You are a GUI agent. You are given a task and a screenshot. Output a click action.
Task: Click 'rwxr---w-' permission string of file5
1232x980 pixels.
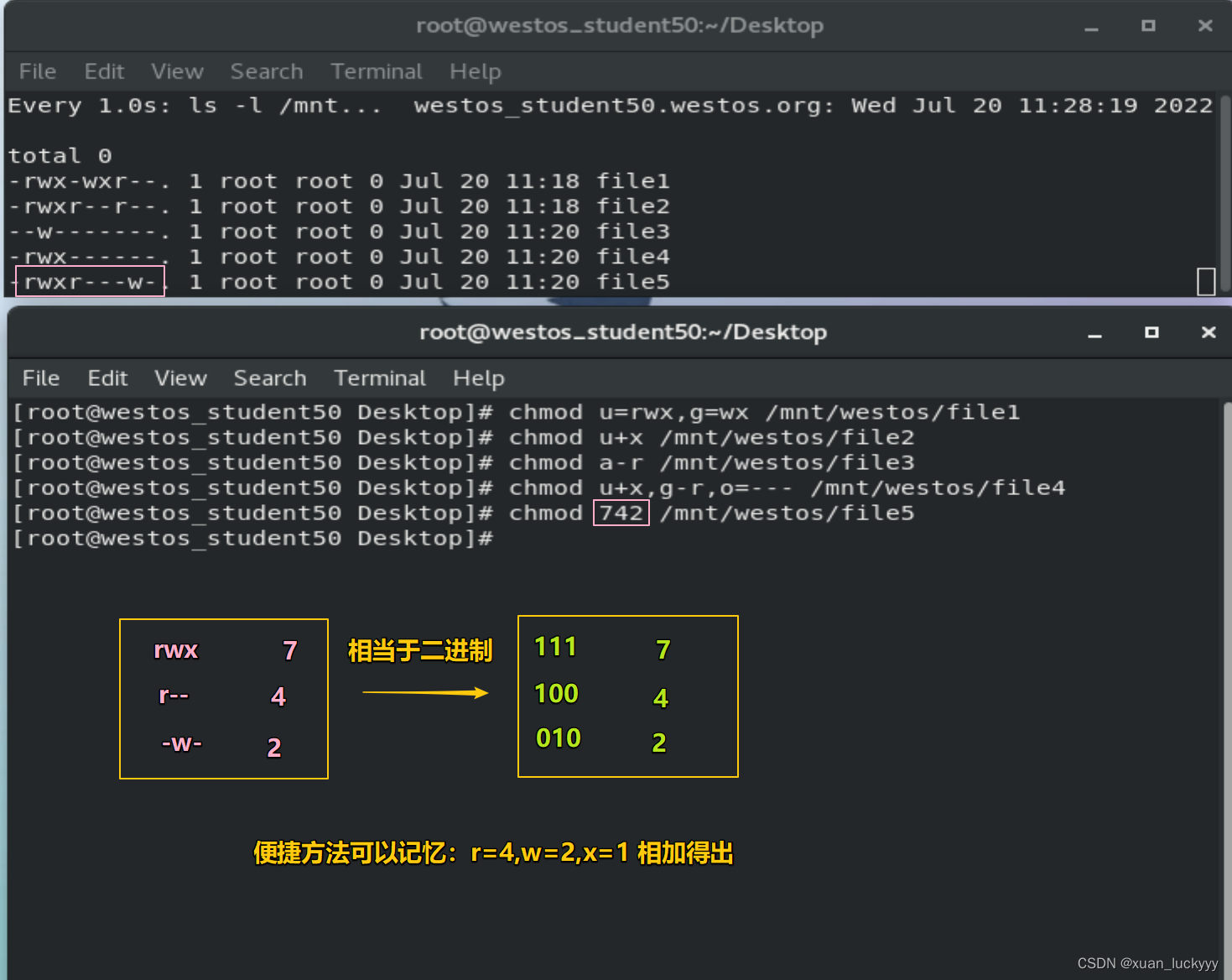pos(90,282)
